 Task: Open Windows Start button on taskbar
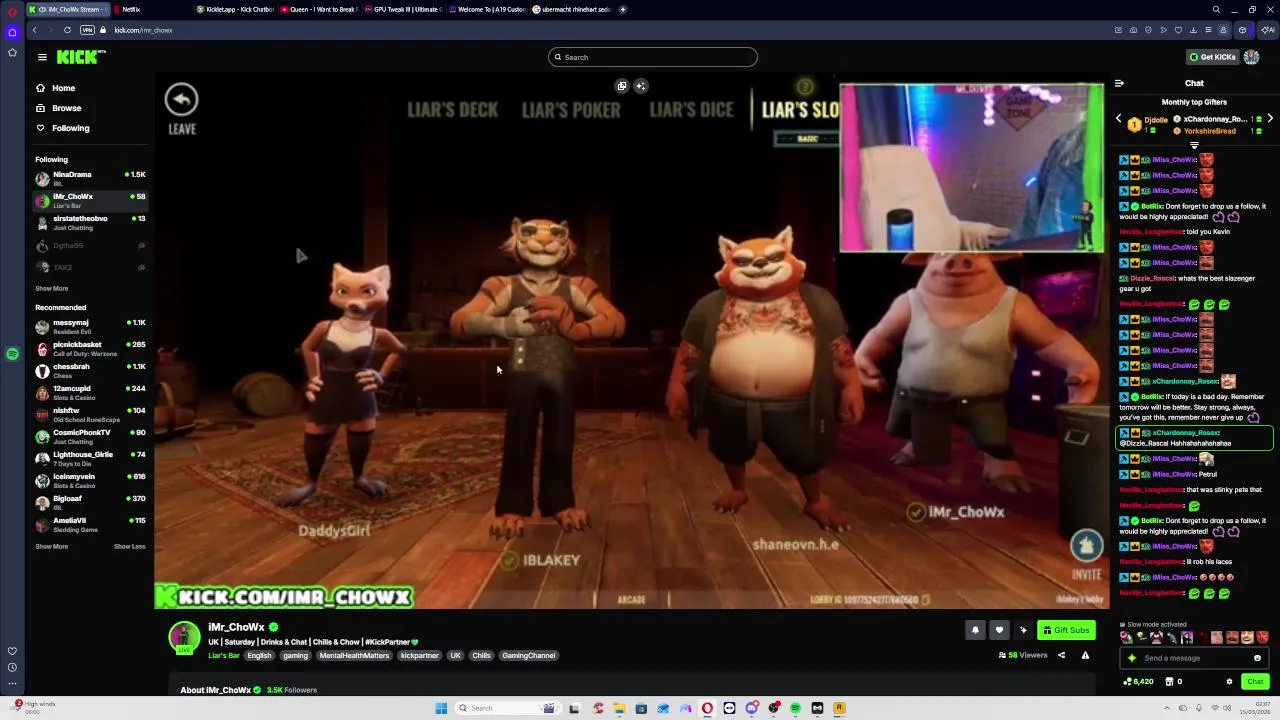pos(441,708)
